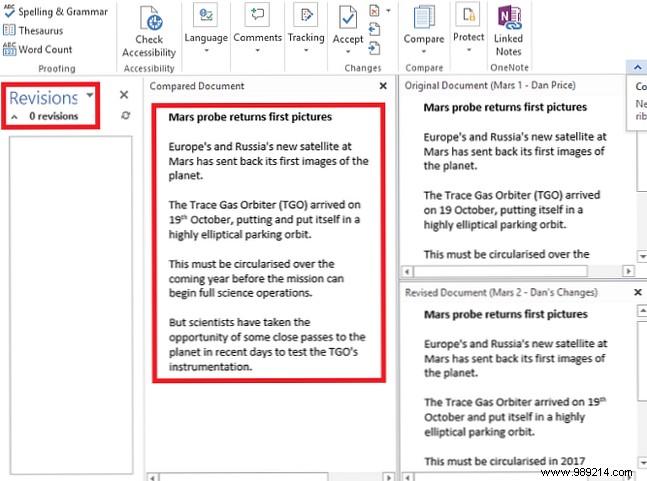This screenshot has height=481, width=647.
Task: Close the Revisions pane
Action: point(124,95)
